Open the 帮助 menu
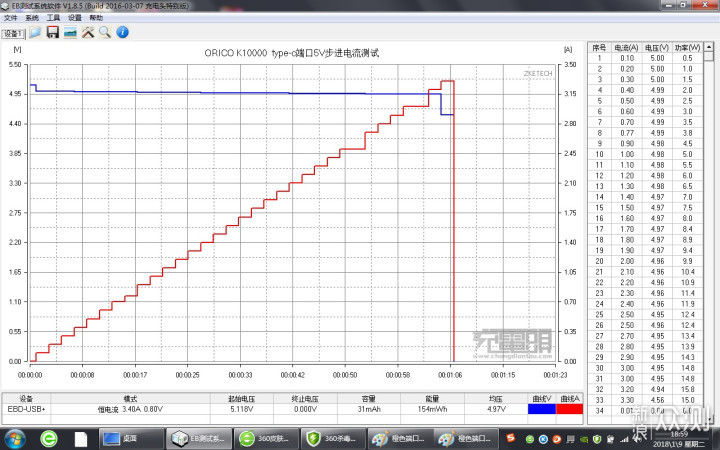Screen dimensions: 720x450 95,18
